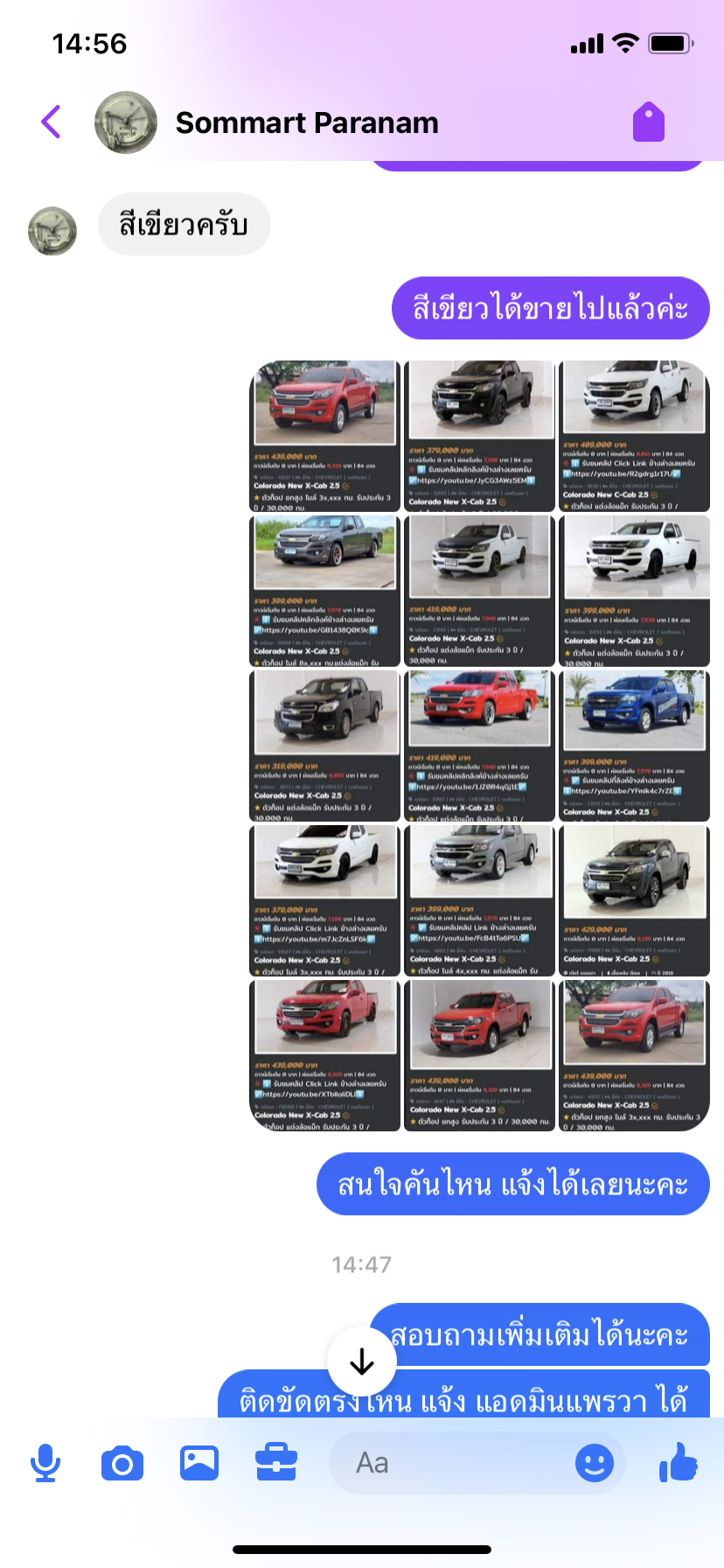Select the สนใจคันไหน แจ้งได้เลยนะคะ message
Viewport: 724px width, 1568px height.
pos(513,1184)
